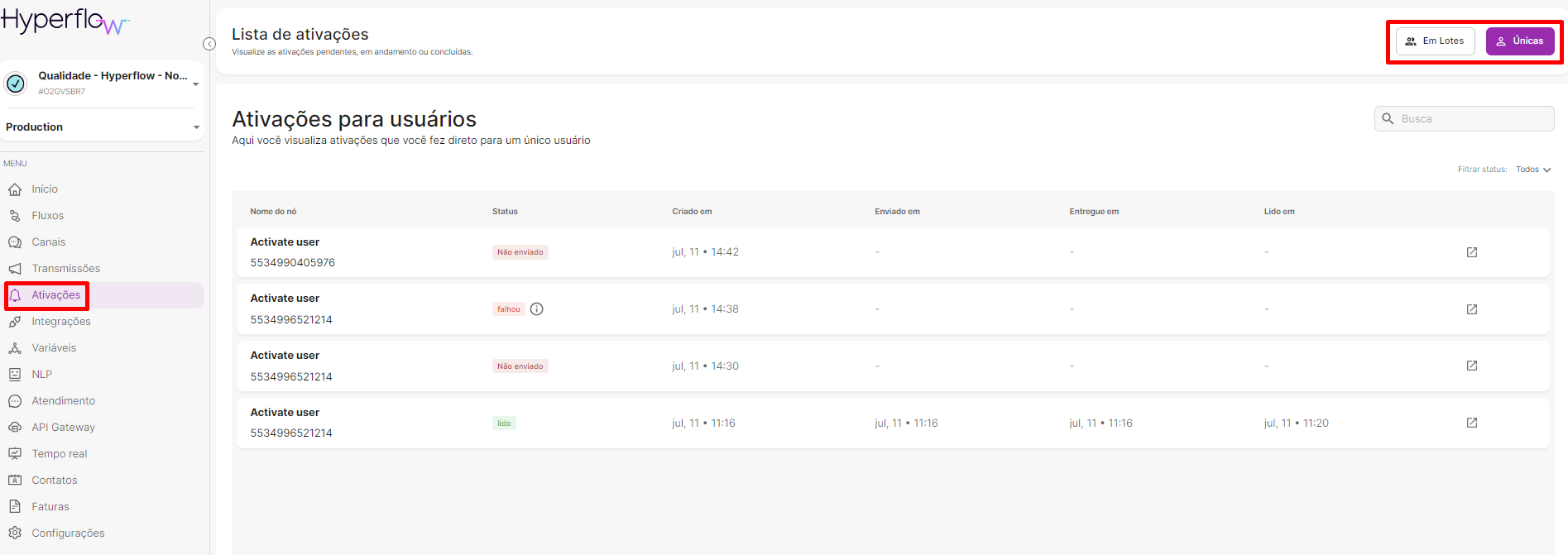Click the Entregue em column header
The height and width of the screenshot is (555, 1568).
pos(1094,212)
